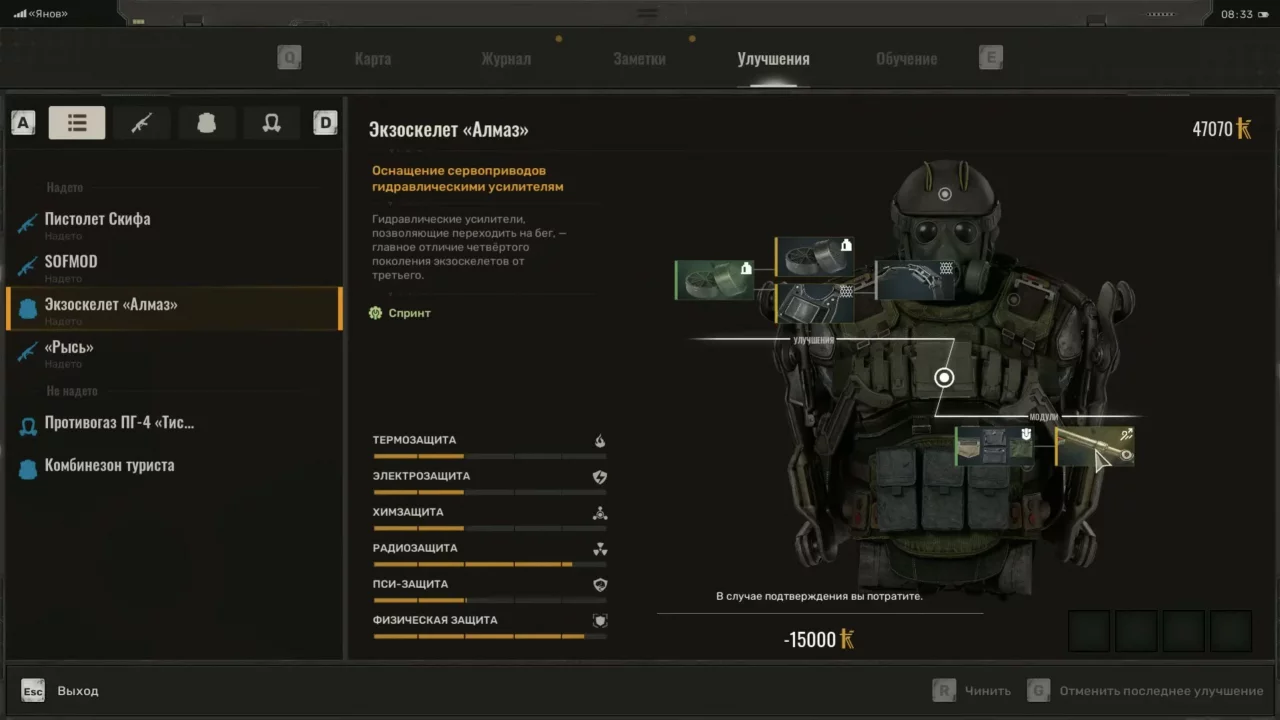This screenshot has width=1280, height=720.
Task: Select Комбинезон туриста list entry
Action: 174,466
